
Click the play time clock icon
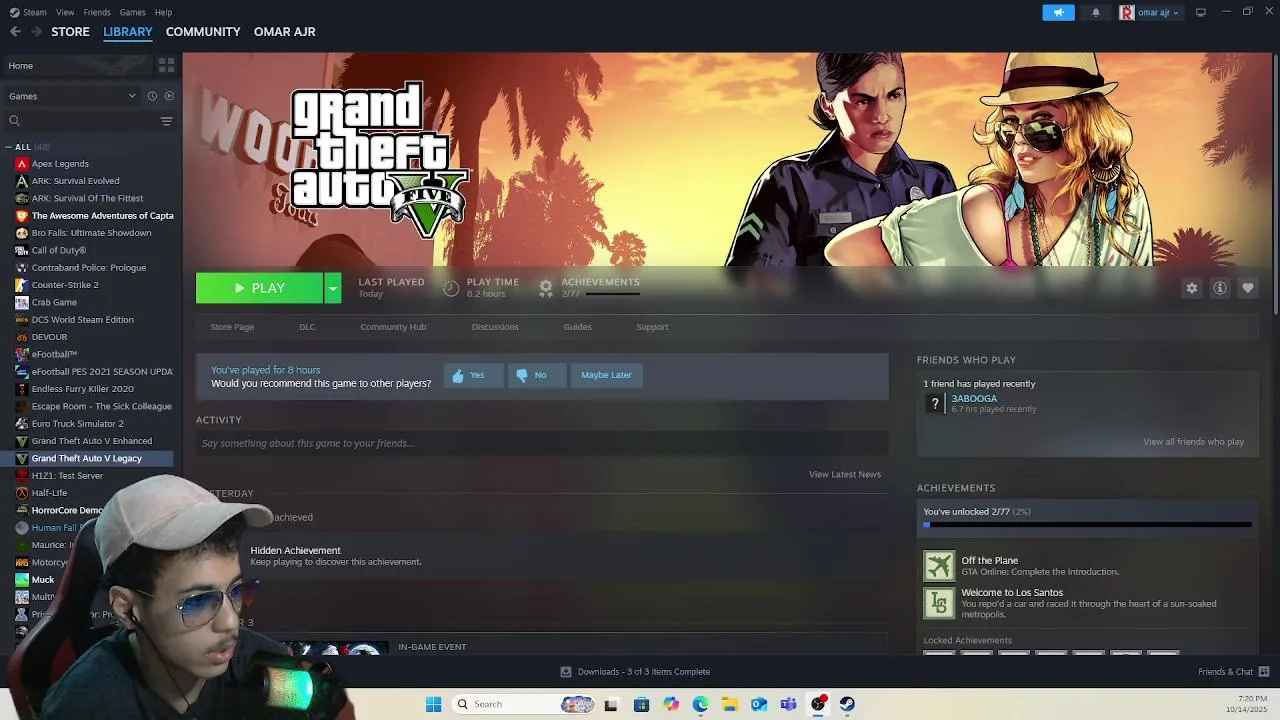pos(451,288)
